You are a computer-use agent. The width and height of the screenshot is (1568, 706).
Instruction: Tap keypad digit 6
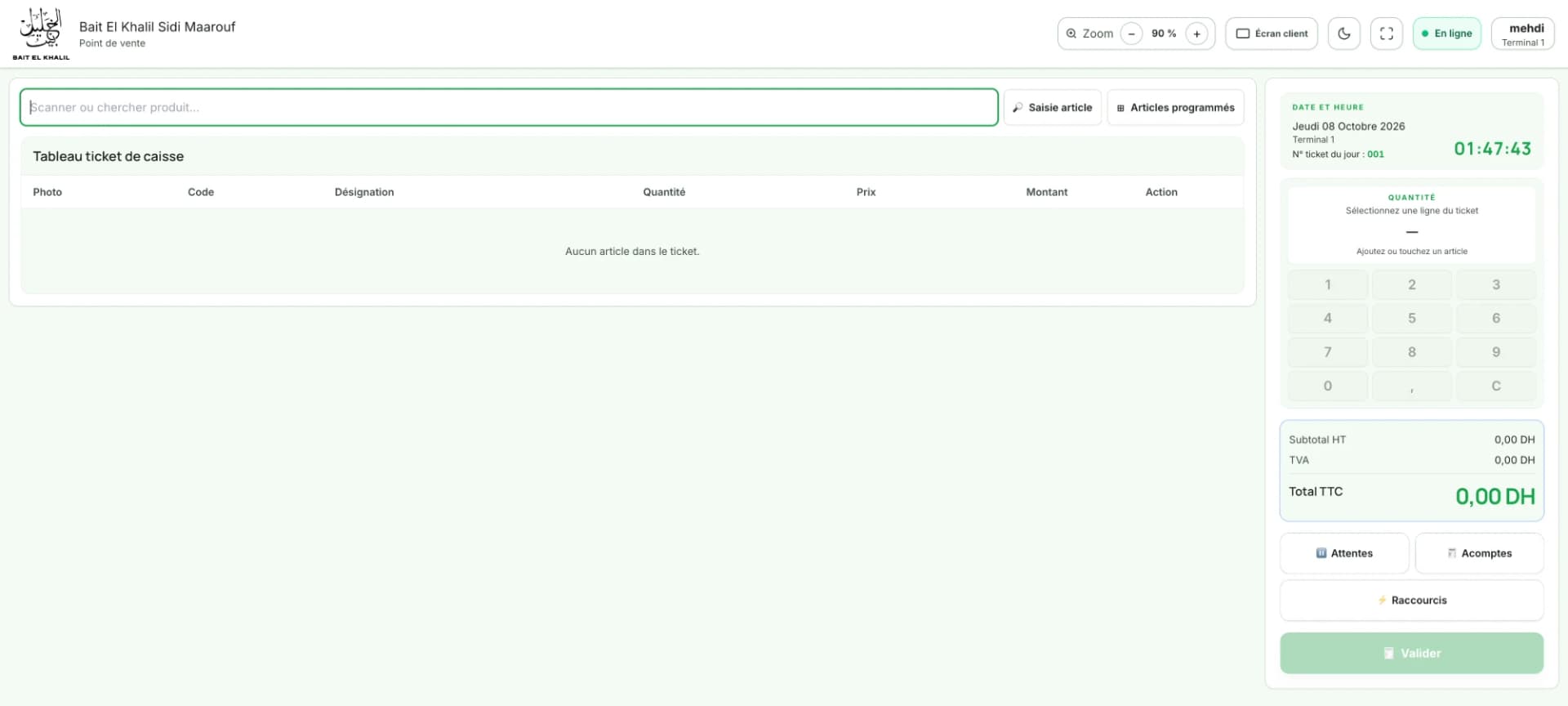(1496, 318)
